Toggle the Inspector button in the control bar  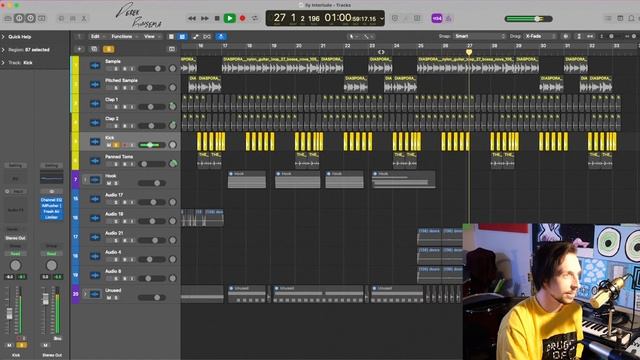[x=19, y=18]
